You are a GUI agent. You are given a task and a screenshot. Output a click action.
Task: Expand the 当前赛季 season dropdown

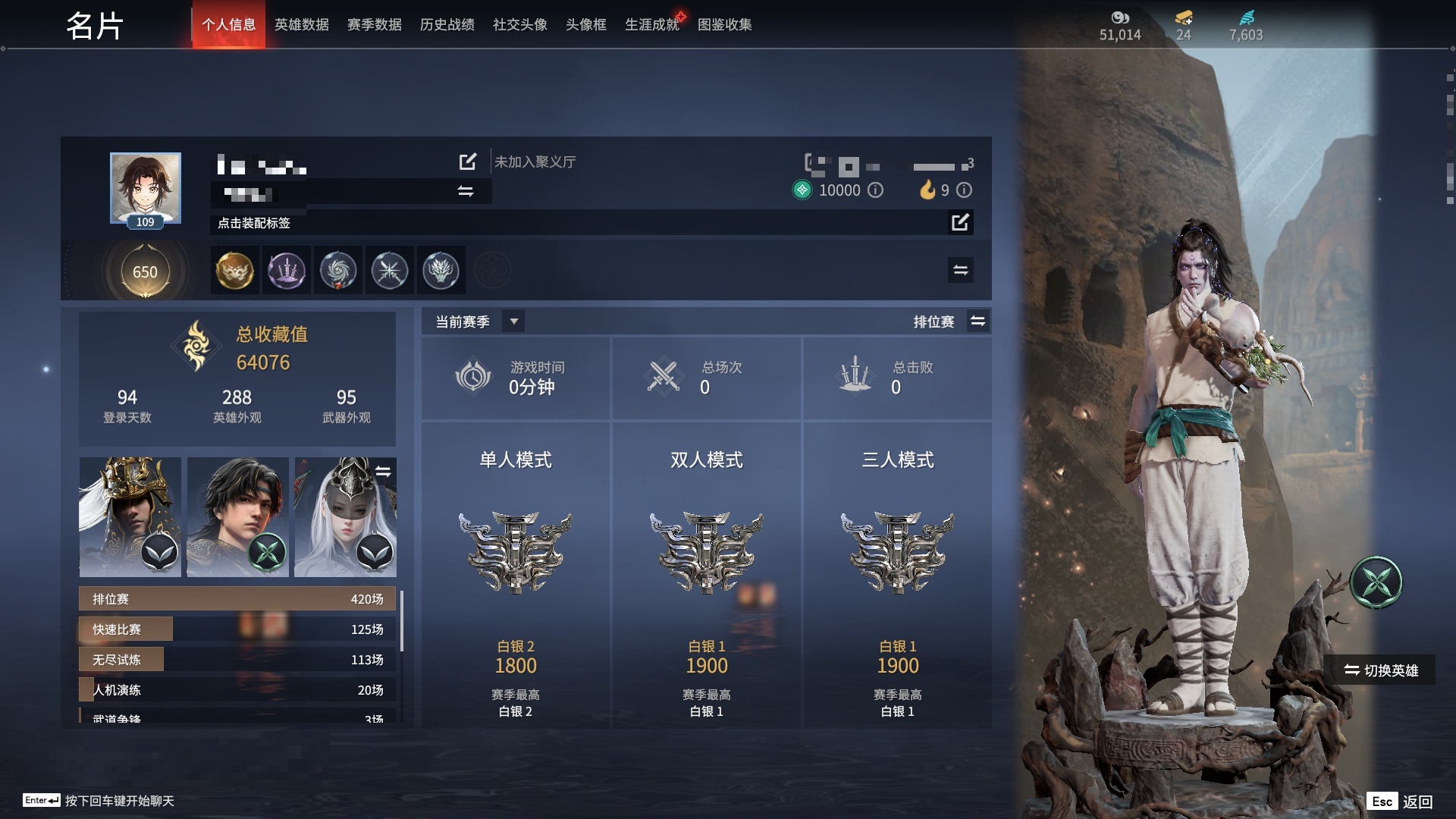point(513,322)
